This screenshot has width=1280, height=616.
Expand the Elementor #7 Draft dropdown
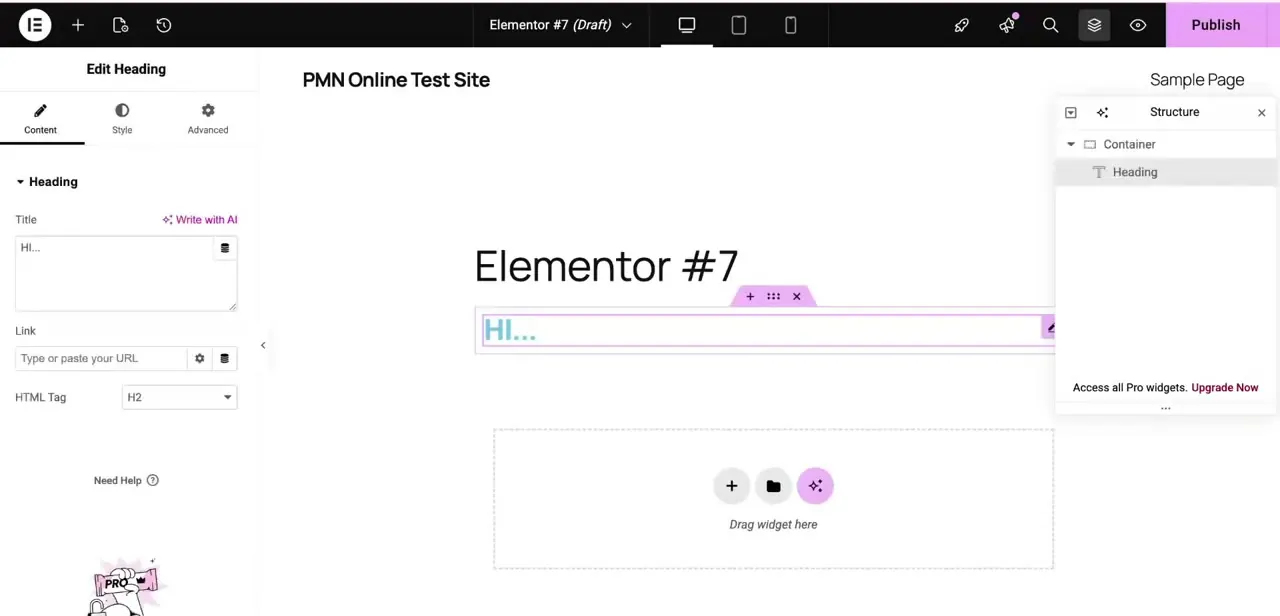click(x=560, y=25)
